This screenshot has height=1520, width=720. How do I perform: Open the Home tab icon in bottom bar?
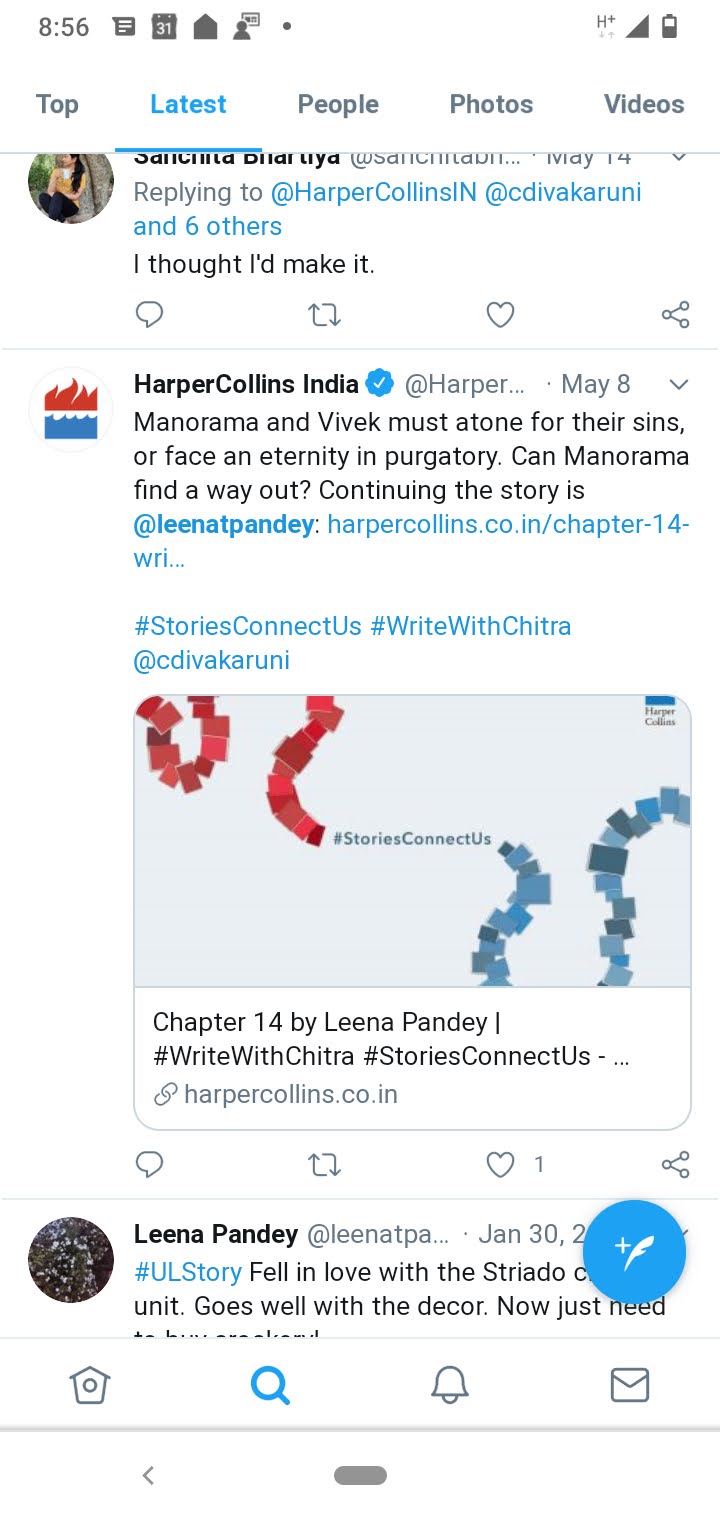[89, 1385]
